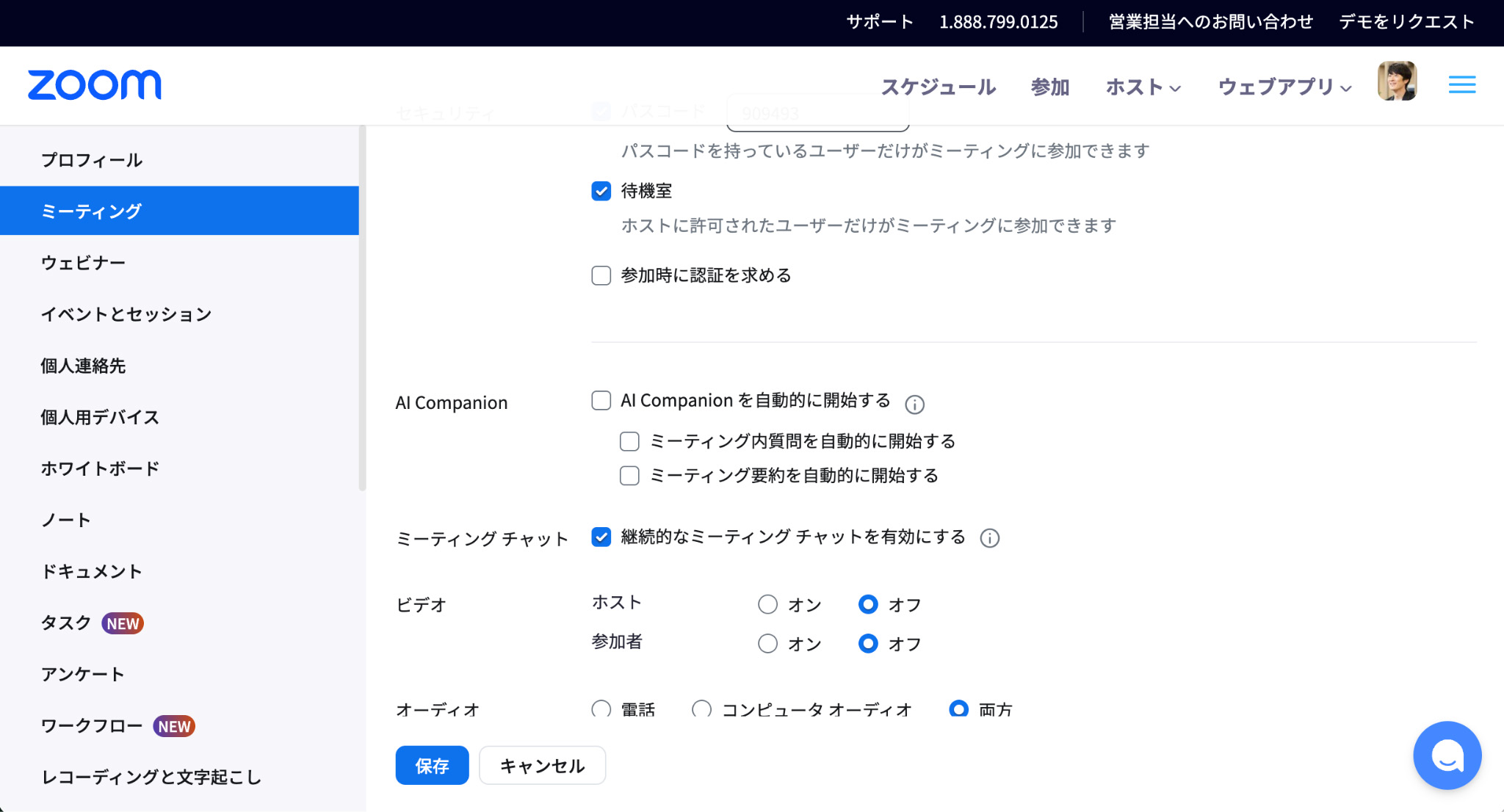1504x812 pixels.
Task: Click the NEW badge next to ワークフロー
Action: click(x=174, y=726)
